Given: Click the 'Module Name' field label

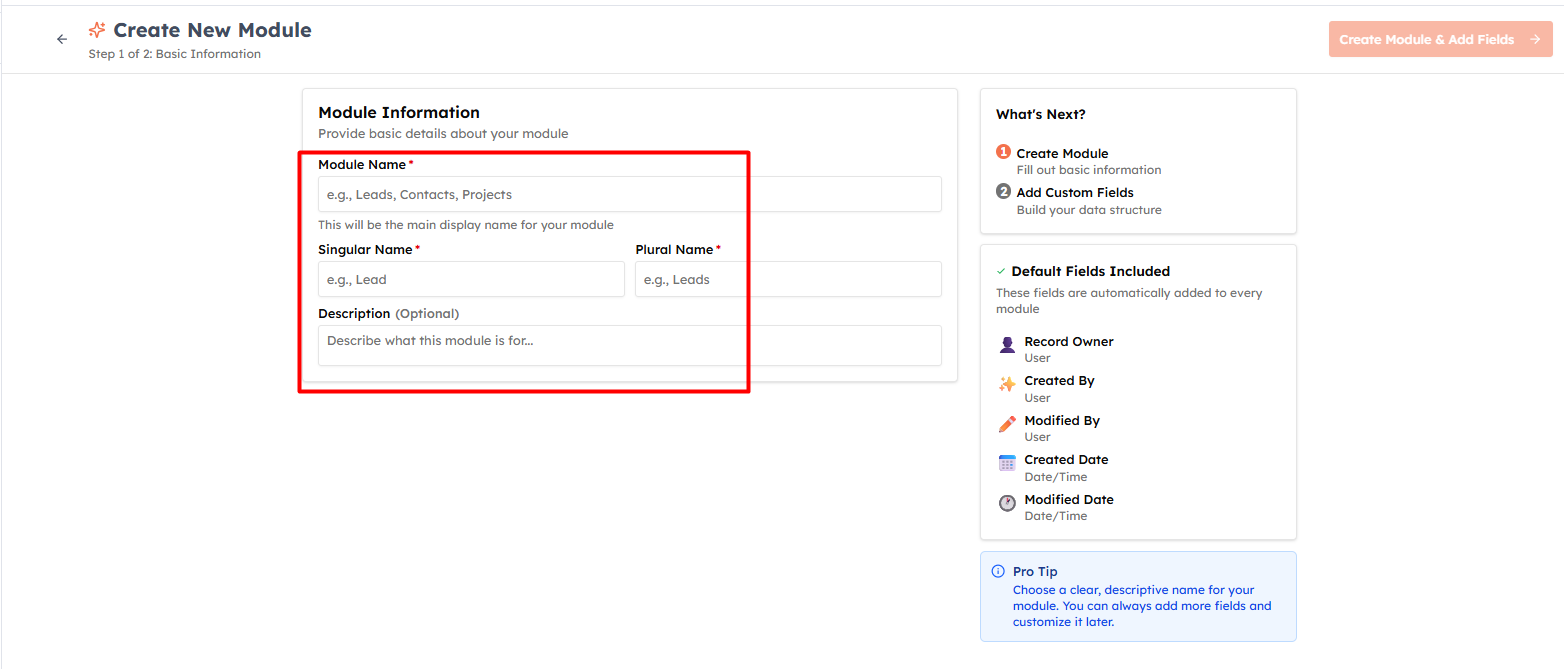Looking at the screenshot, I should (x=362, y=164).
